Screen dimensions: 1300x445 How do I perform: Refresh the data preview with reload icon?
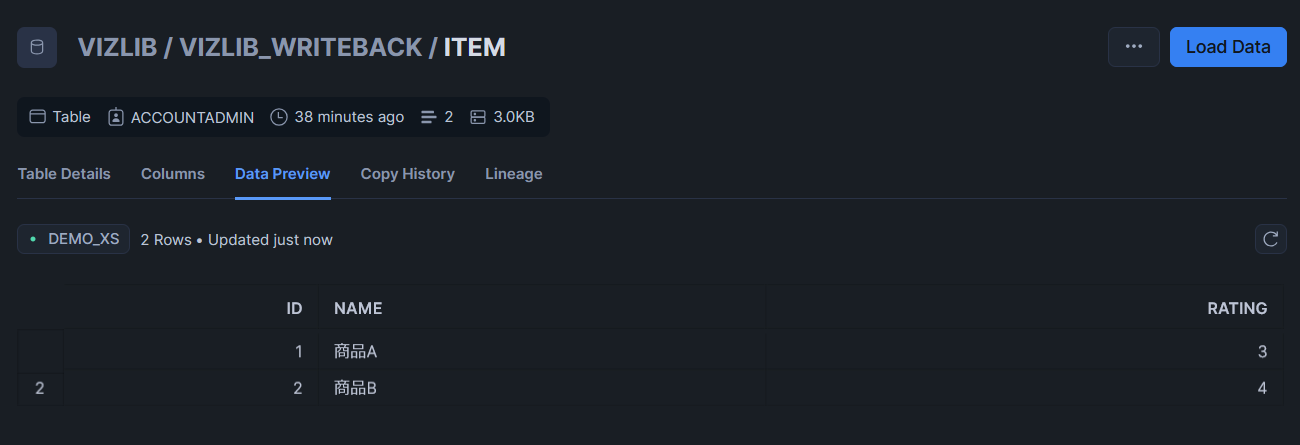(x=1271, y=239)
